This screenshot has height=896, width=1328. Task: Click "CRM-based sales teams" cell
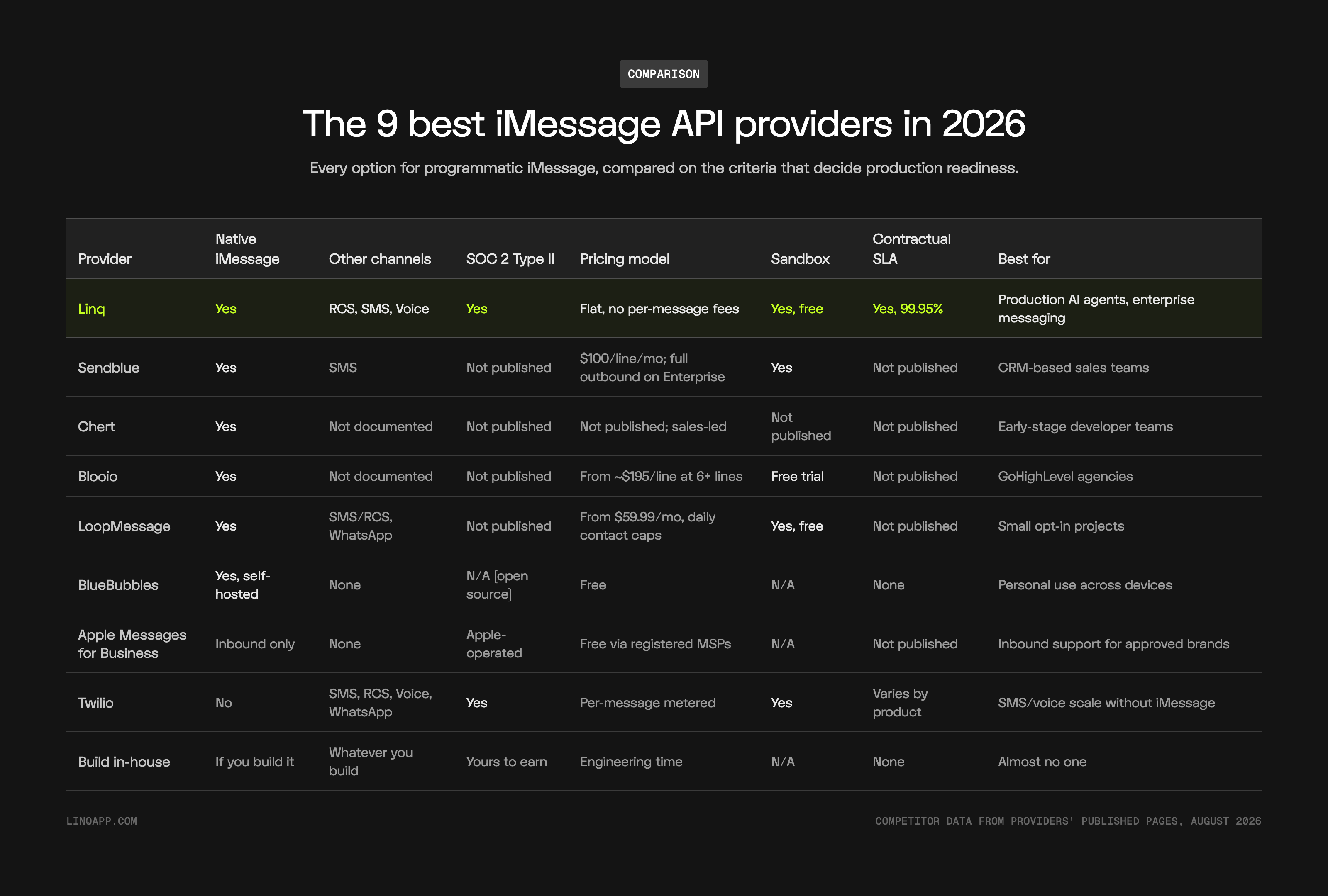pos(1073,367)
